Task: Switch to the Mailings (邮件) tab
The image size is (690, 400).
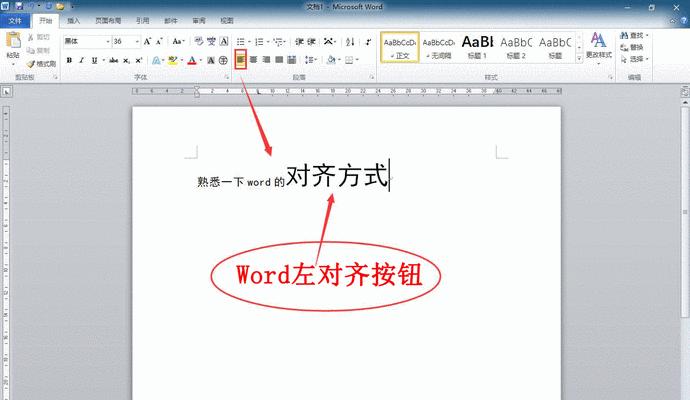Action: (171, 21)
